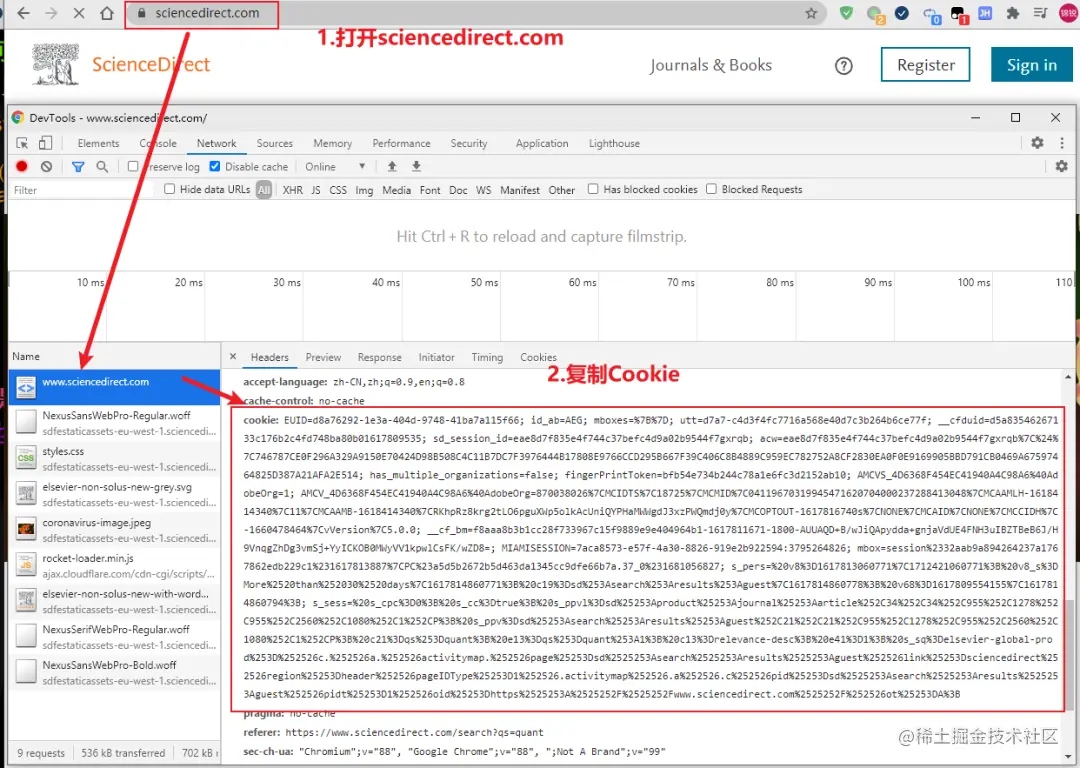Switch to the Sources panel
This screenshot has height=768, width=1080.
[x=275, y=143]
